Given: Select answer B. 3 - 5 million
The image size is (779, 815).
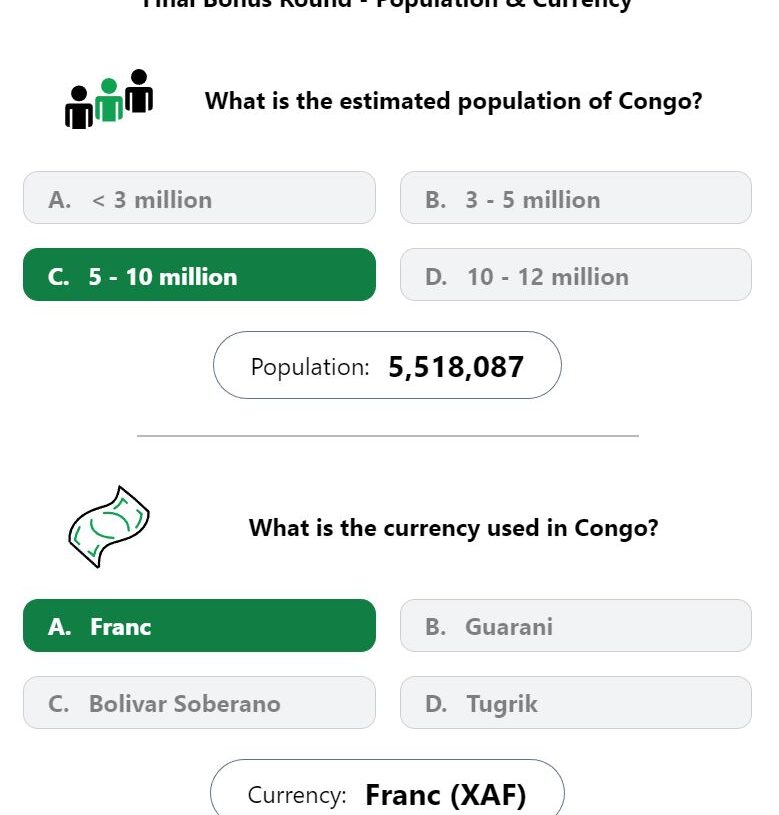Looking at the screenshot, I should click(575, 198).
